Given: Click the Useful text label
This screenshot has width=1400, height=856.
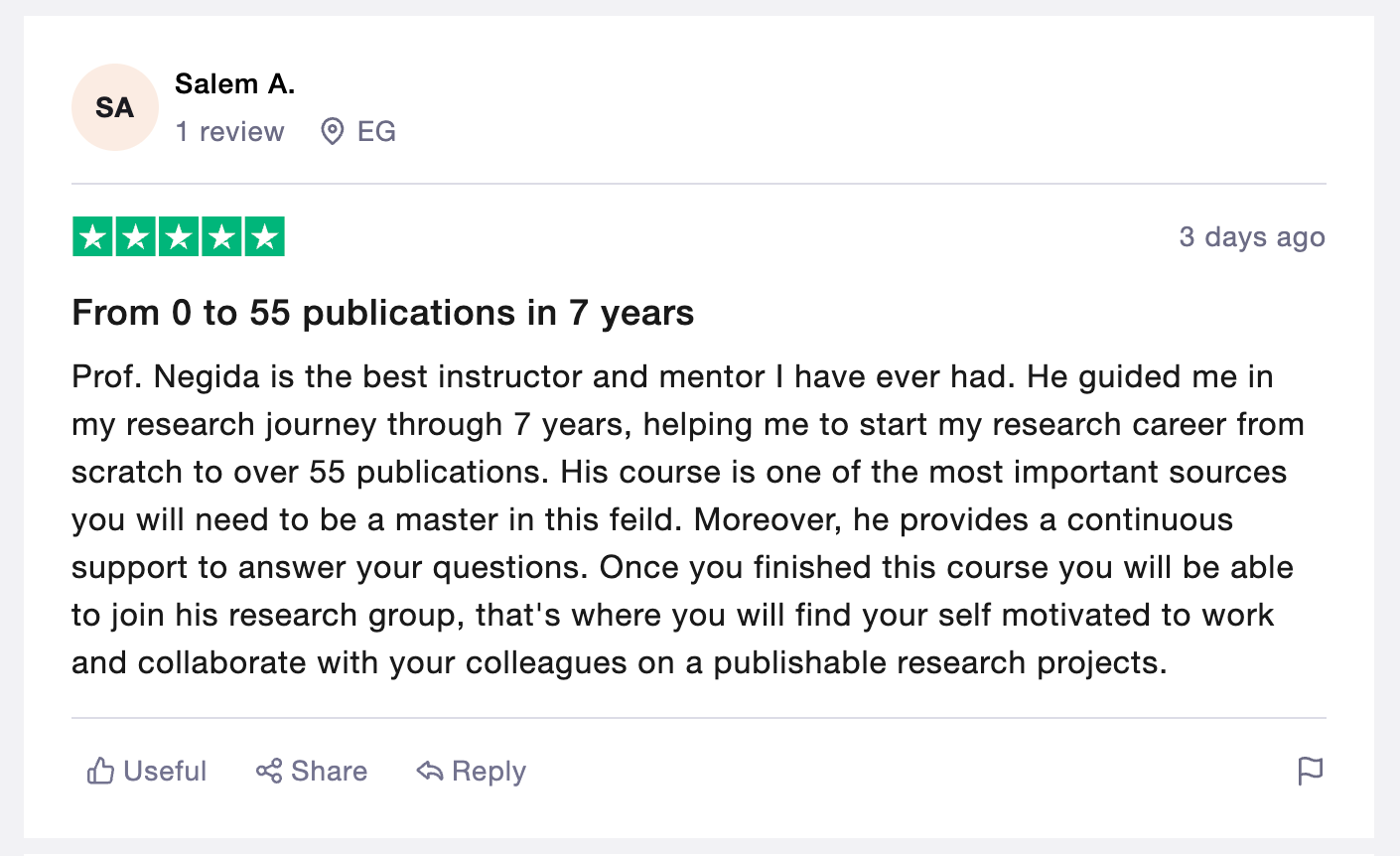Looking at the screenshot, I should [x=165, y=771].
